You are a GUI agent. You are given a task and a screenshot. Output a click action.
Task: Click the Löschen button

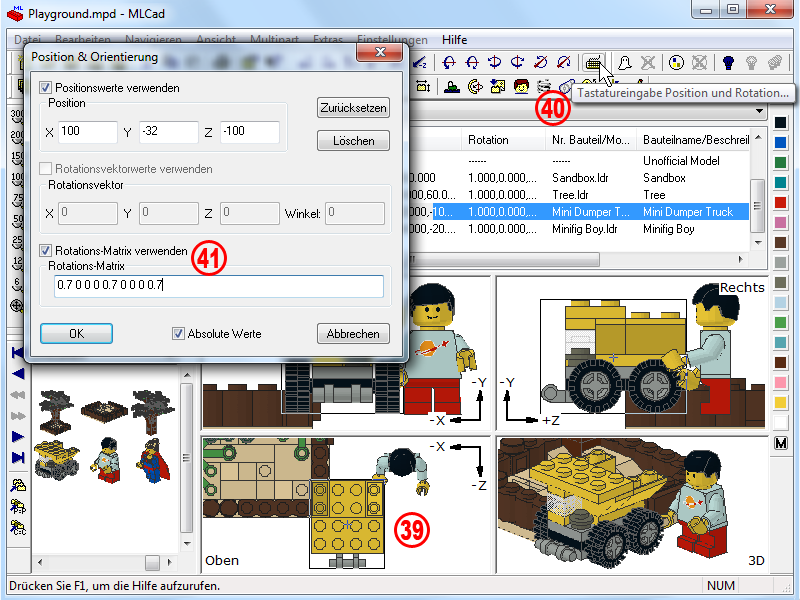point(353,141)
